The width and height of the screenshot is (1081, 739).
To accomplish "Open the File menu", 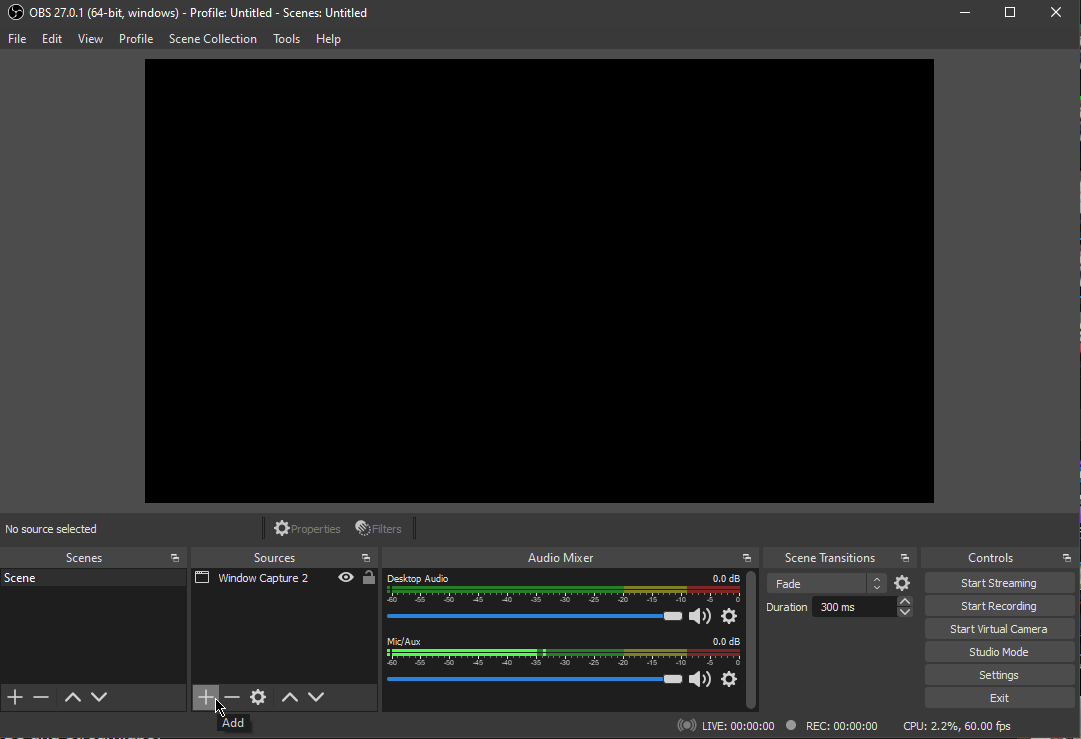I will tap(17, 39).
